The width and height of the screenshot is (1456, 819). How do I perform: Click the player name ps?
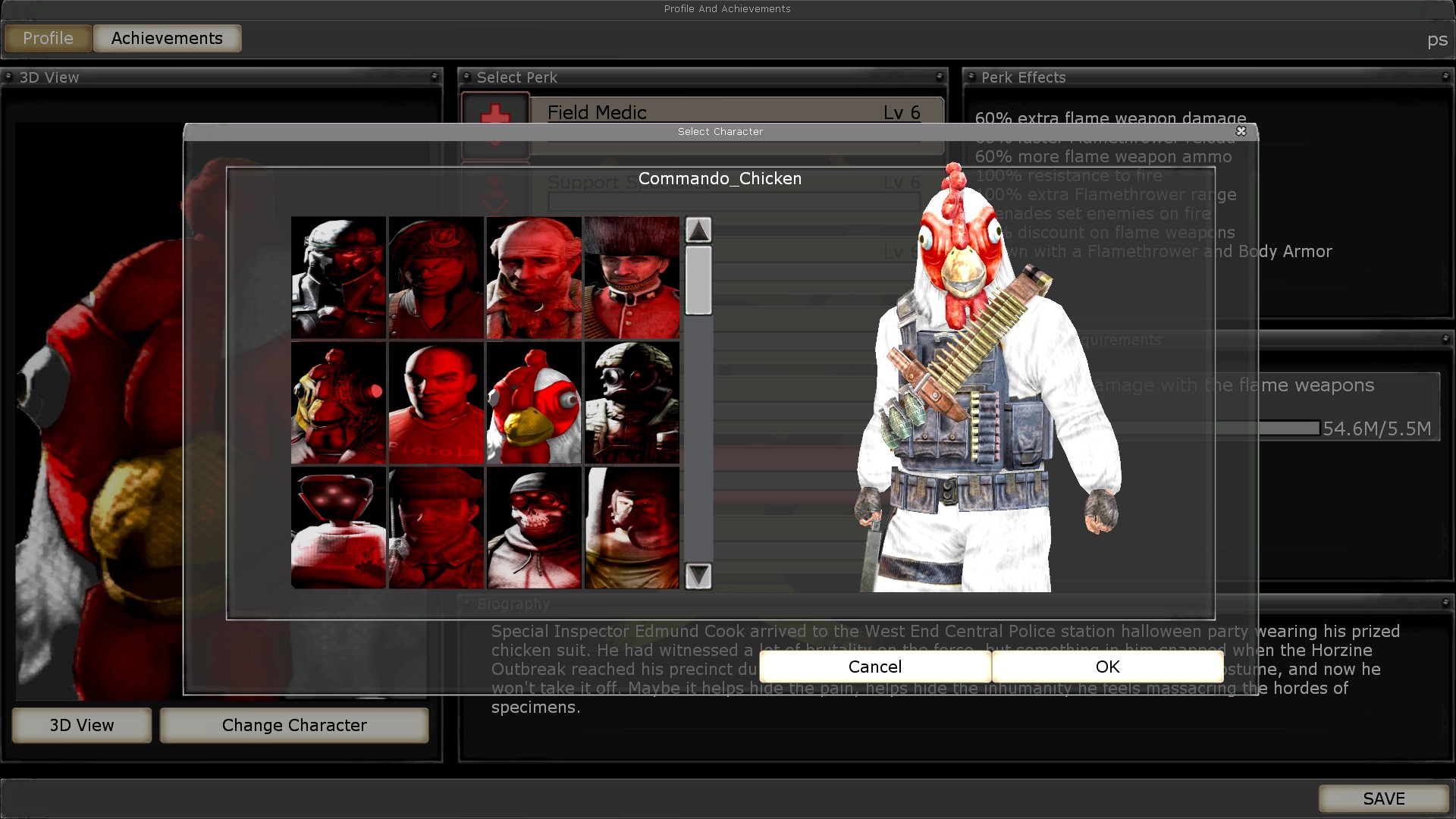(1437, 39)
